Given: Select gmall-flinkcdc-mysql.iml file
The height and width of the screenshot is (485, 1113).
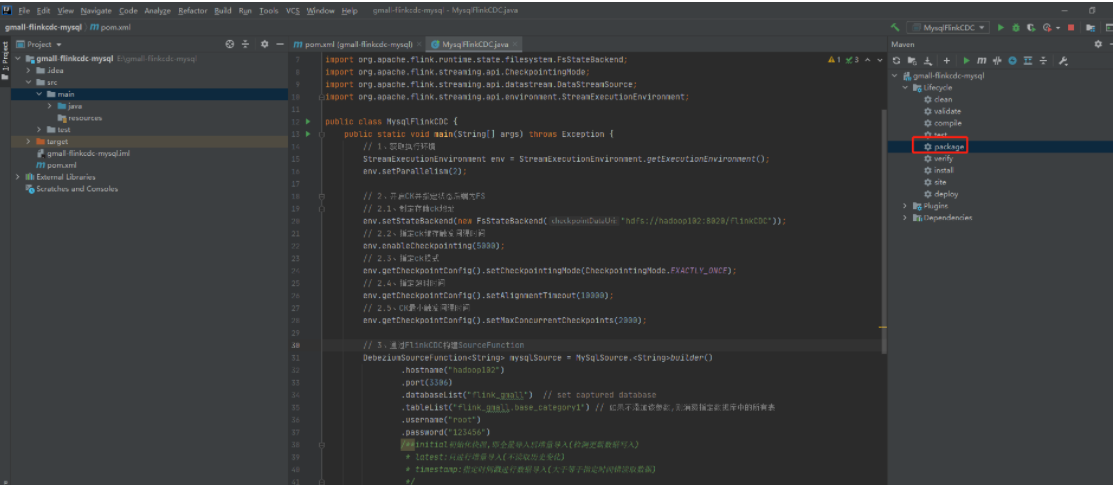Looking at the screenshot, I should 82,153.
